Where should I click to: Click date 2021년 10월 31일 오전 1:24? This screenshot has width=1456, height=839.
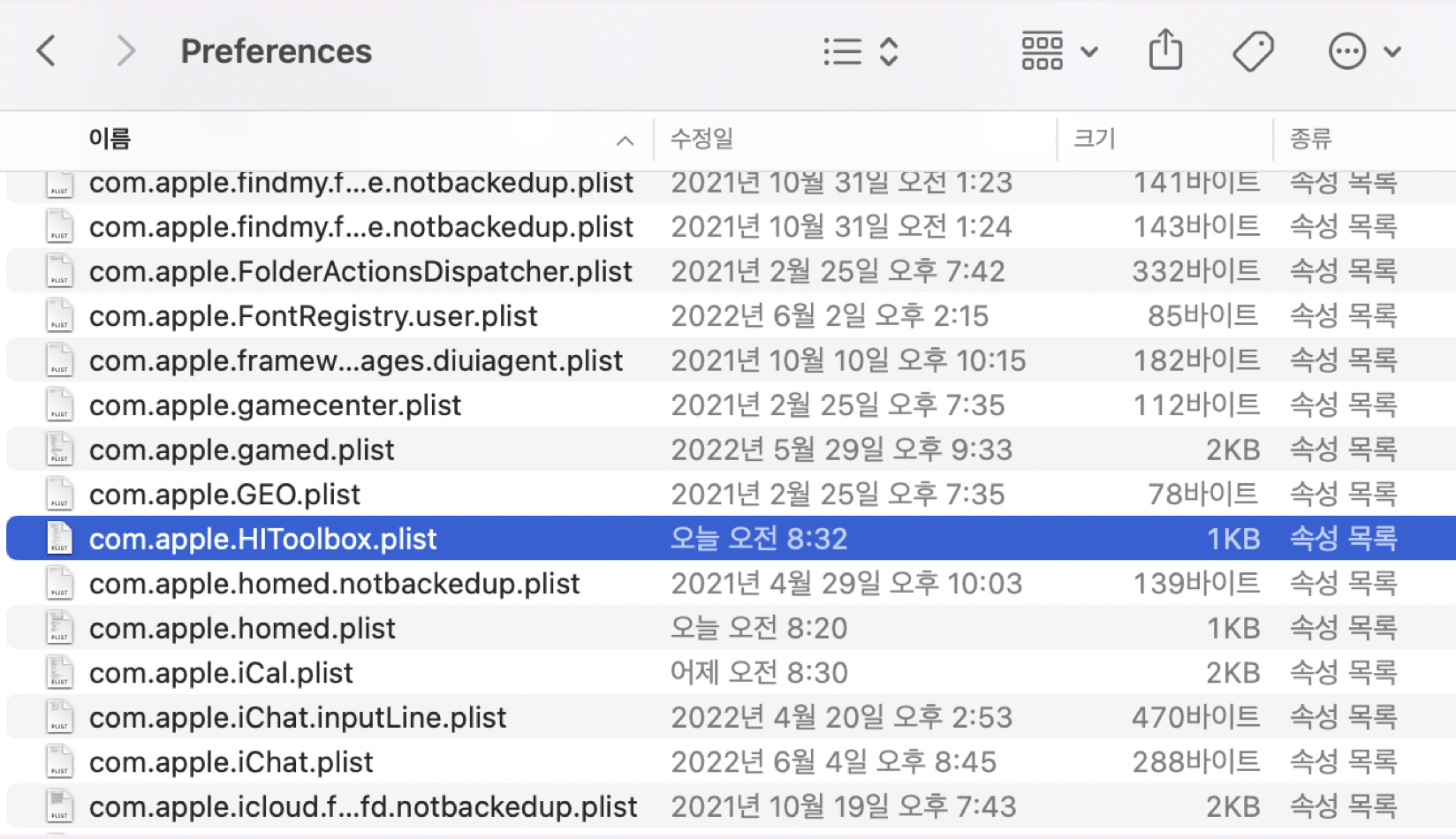click(841, 227)
